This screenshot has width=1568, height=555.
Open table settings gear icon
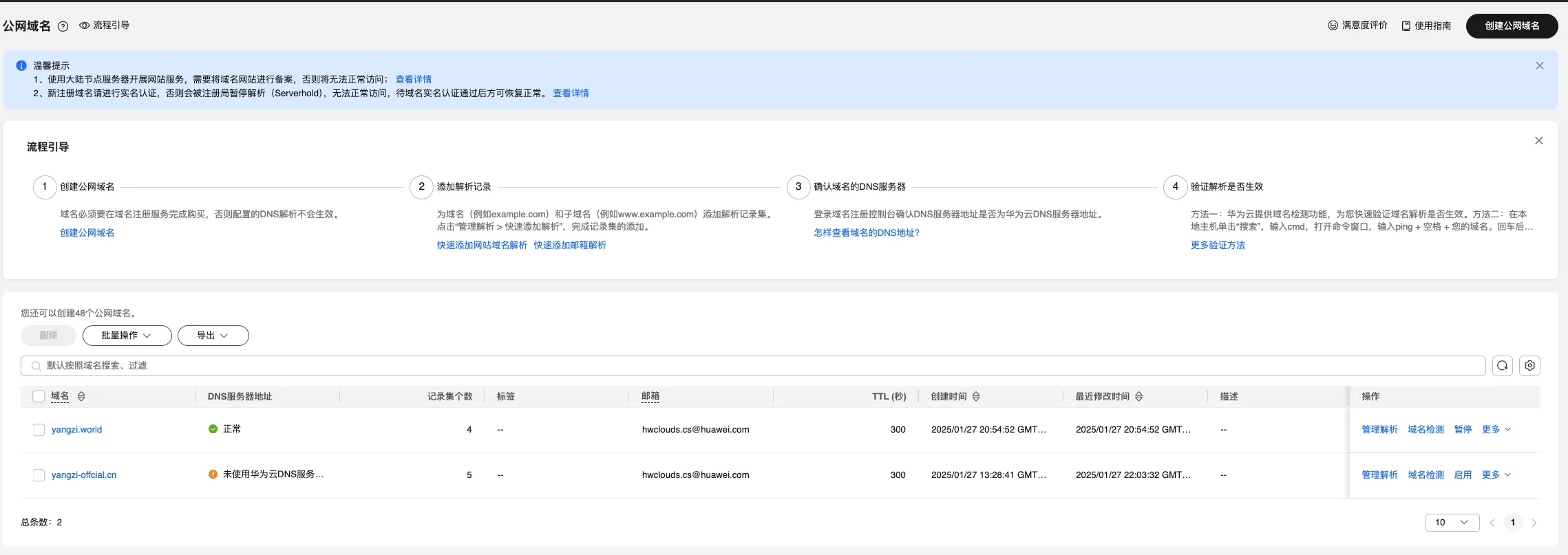pyautogui.click(x=1529, y=366)
